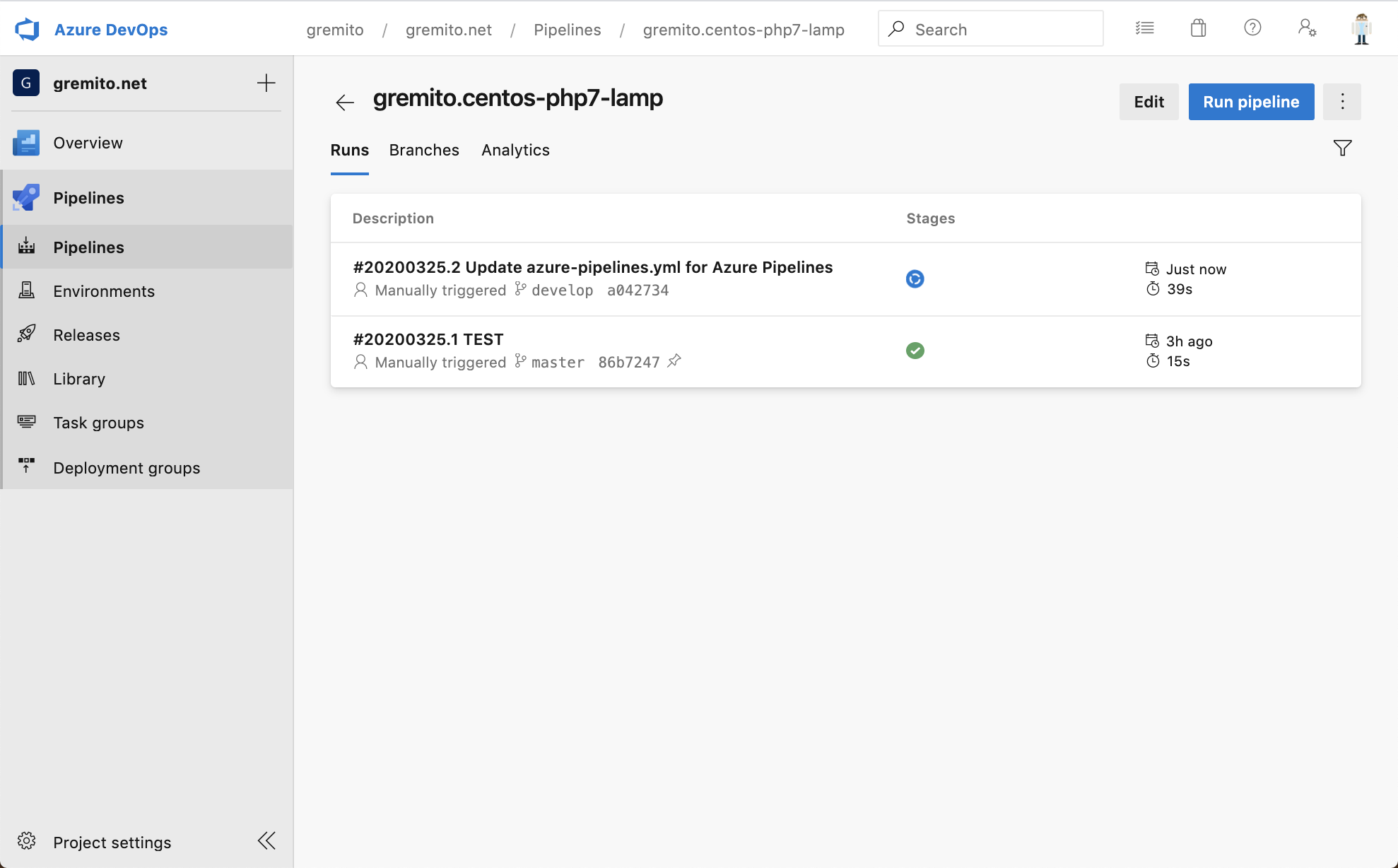Toggle the pin icon on TEST run
This screenshot has width=1398, height=868.
[674, 361]
